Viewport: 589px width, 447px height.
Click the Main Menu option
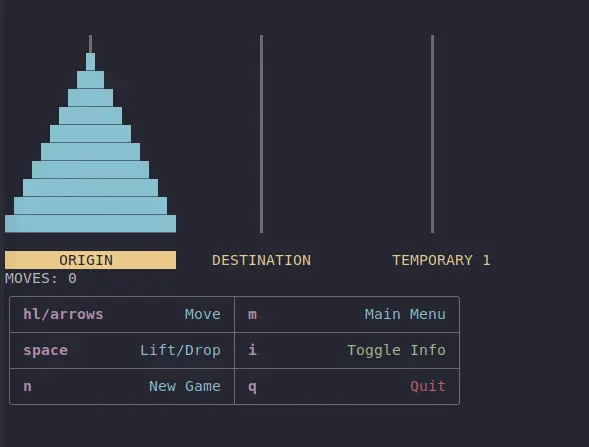pos(405,314)
